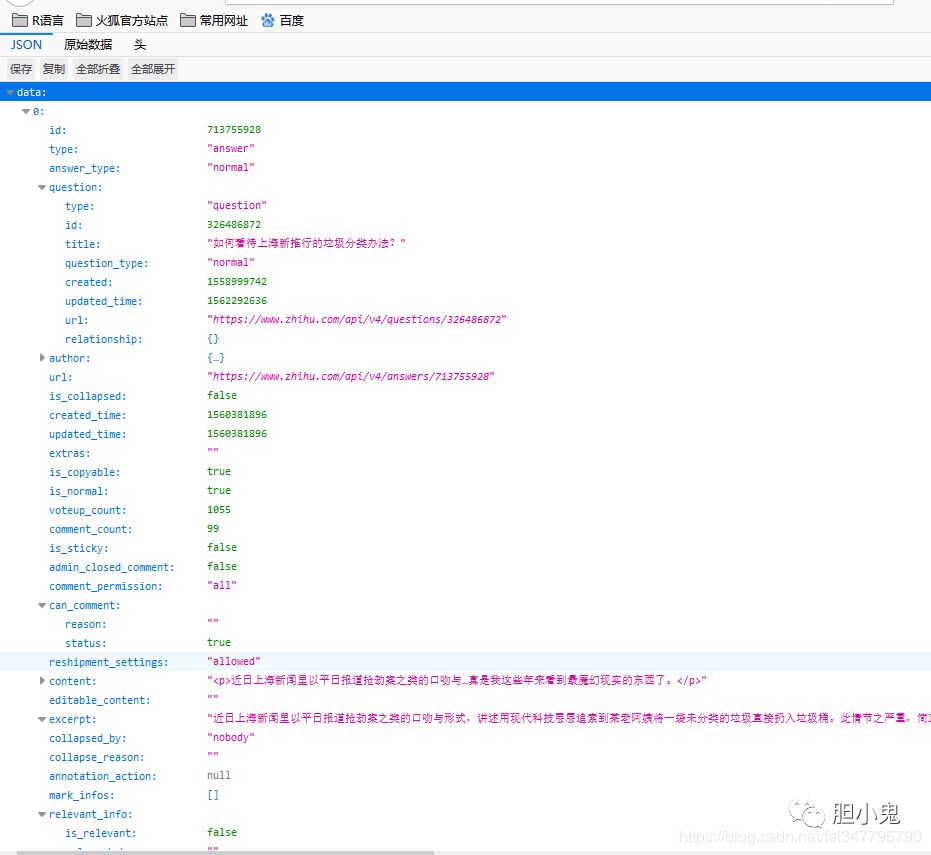Select the comment_permission value "all"
The height and width of the screenshot is (855, 931).
[221, 585]
